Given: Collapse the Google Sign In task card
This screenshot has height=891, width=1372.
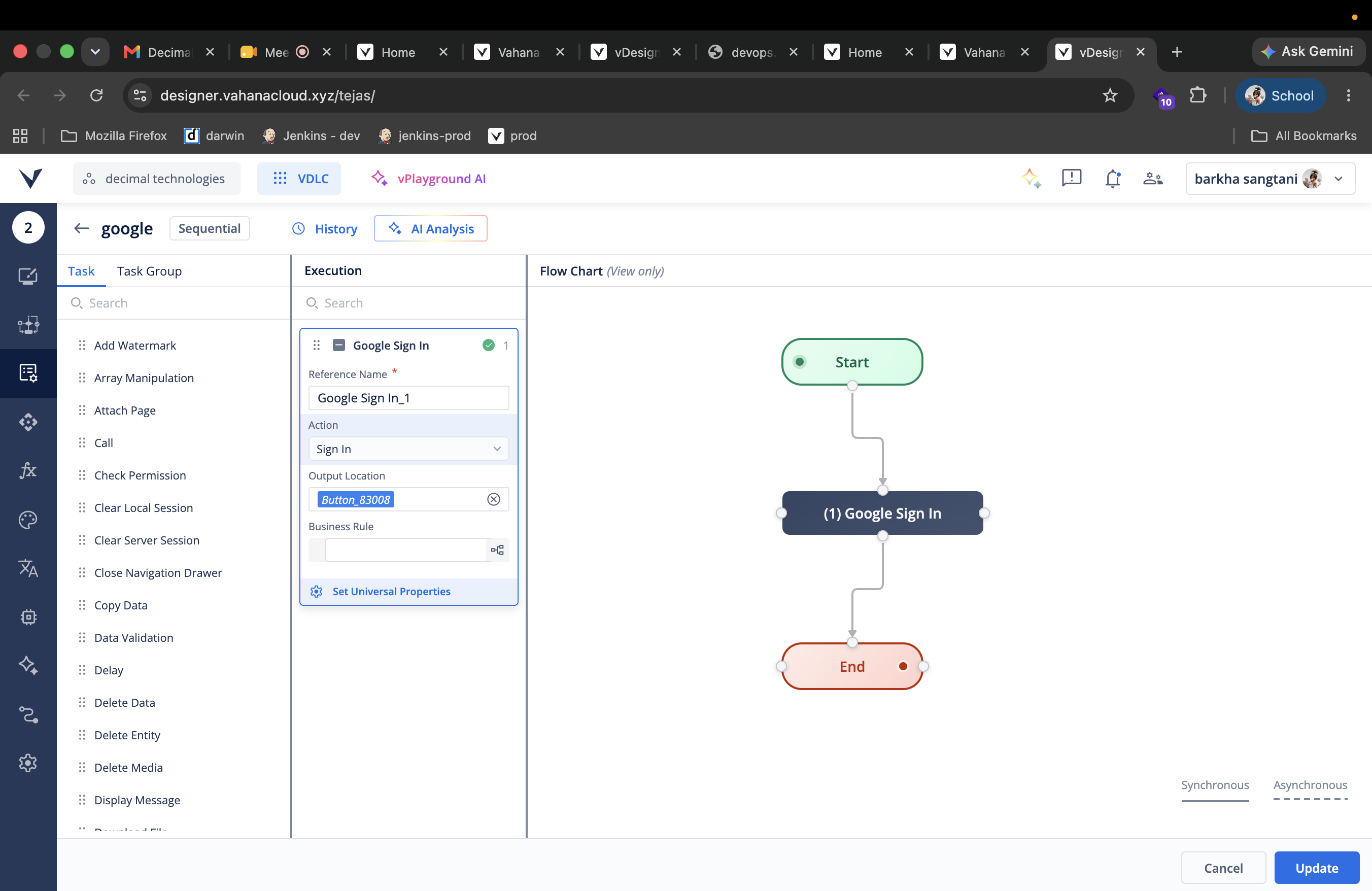Looking at the screenshot, I should point(339,345).
